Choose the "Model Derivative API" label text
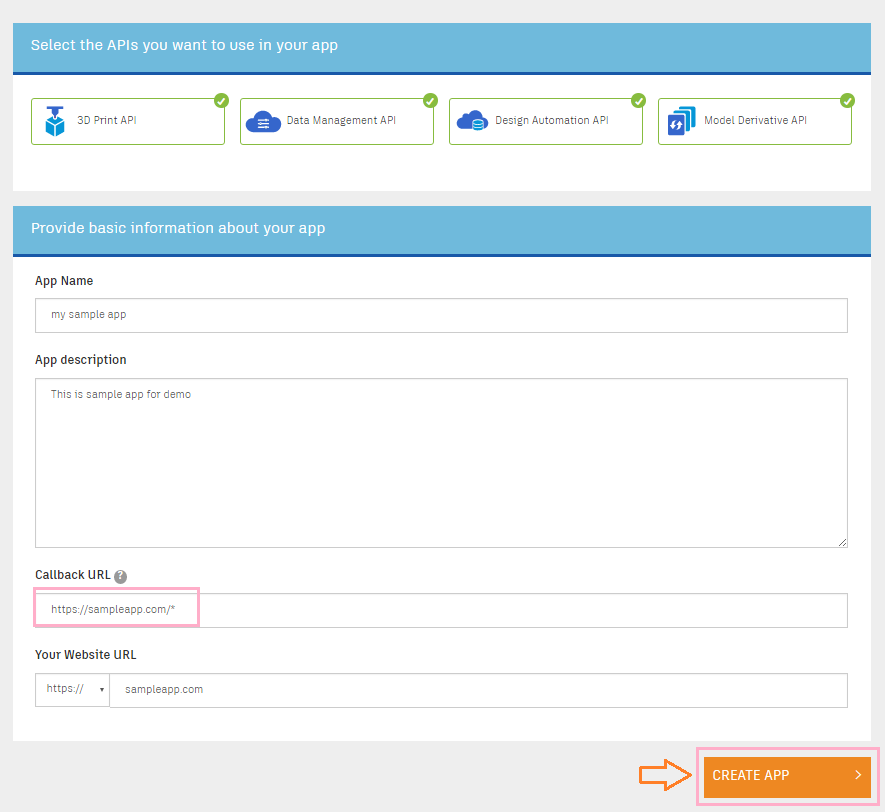Viewport: 885px width, 812px height. [x=755, y=121]
